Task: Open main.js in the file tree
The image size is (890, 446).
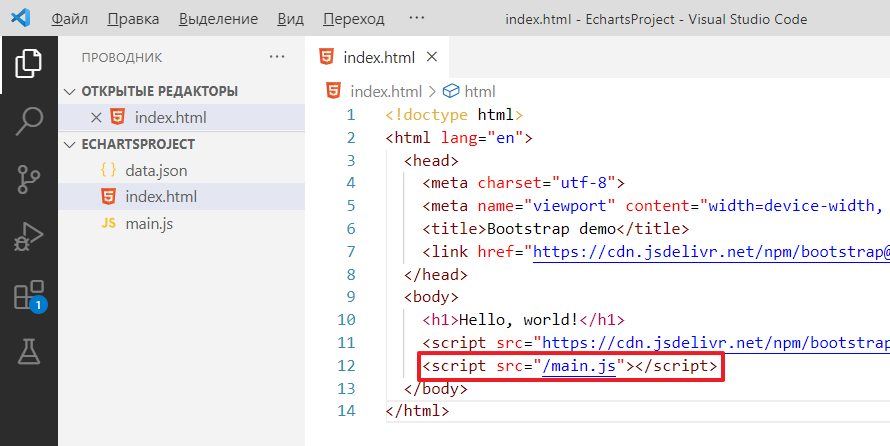Action: pos(149,223)
